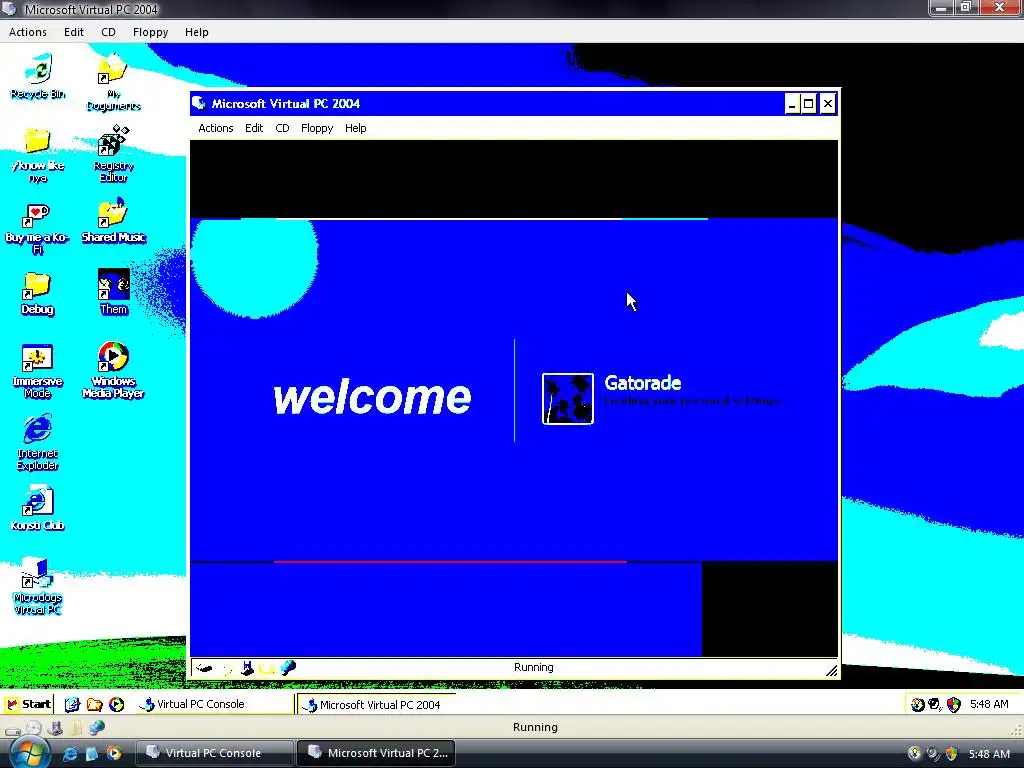The width and height of the screenshot is (1024, 768).
Task: Open the outer window's Actions menu
Action: (x=27, y=32)
